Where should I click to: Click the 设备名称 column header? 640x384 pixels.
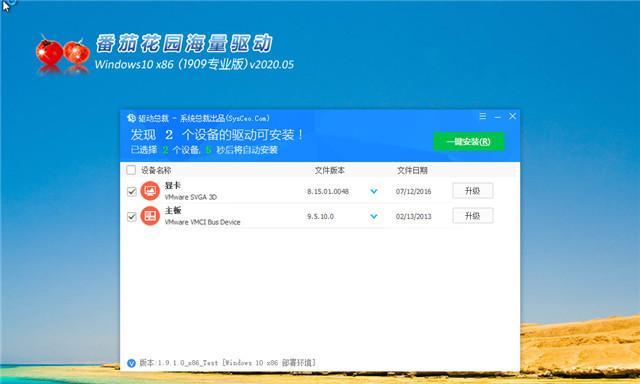point(156,170)
